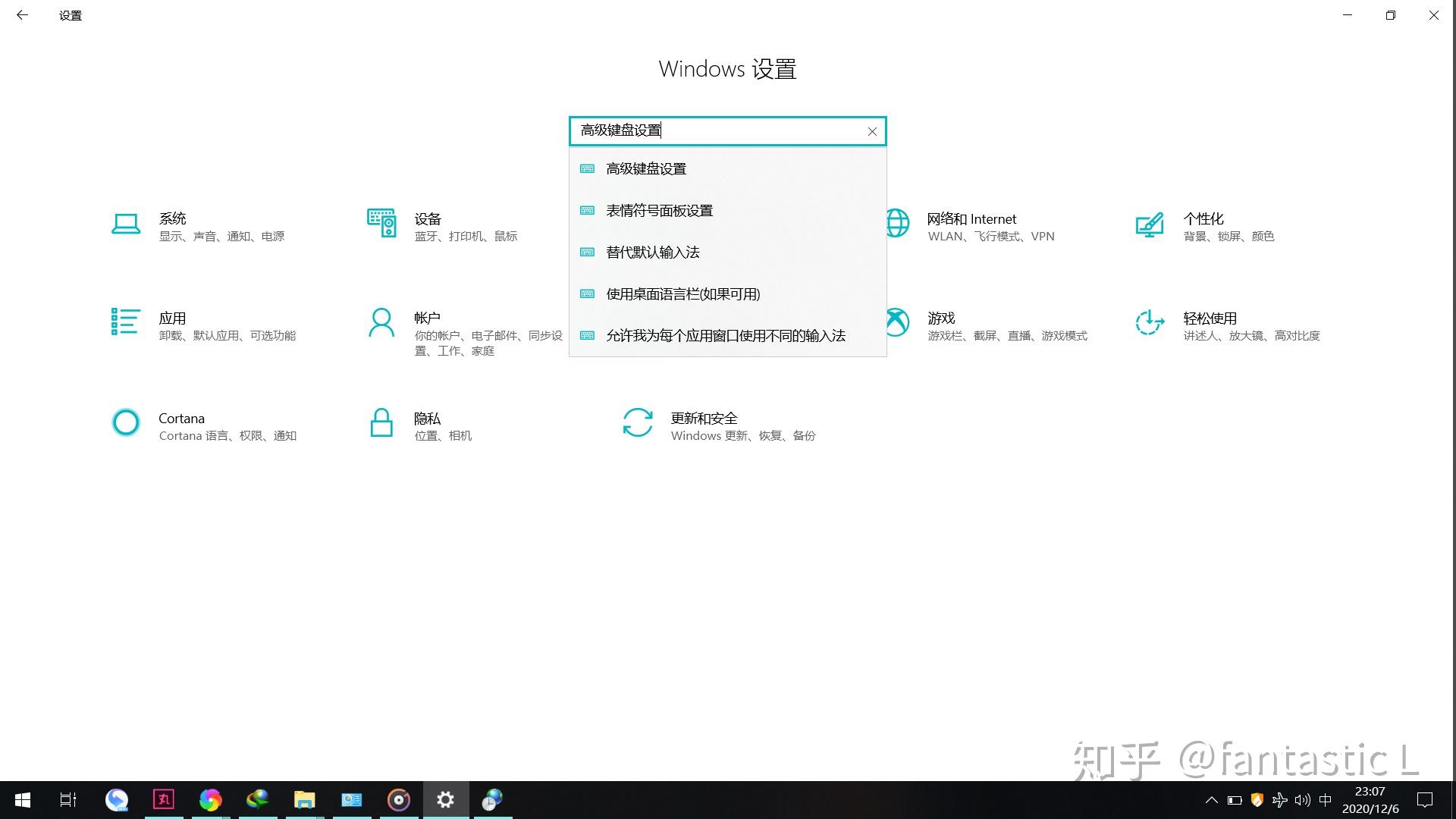
Task: Click the Cortana title text
Action: (x=181, y=418)
